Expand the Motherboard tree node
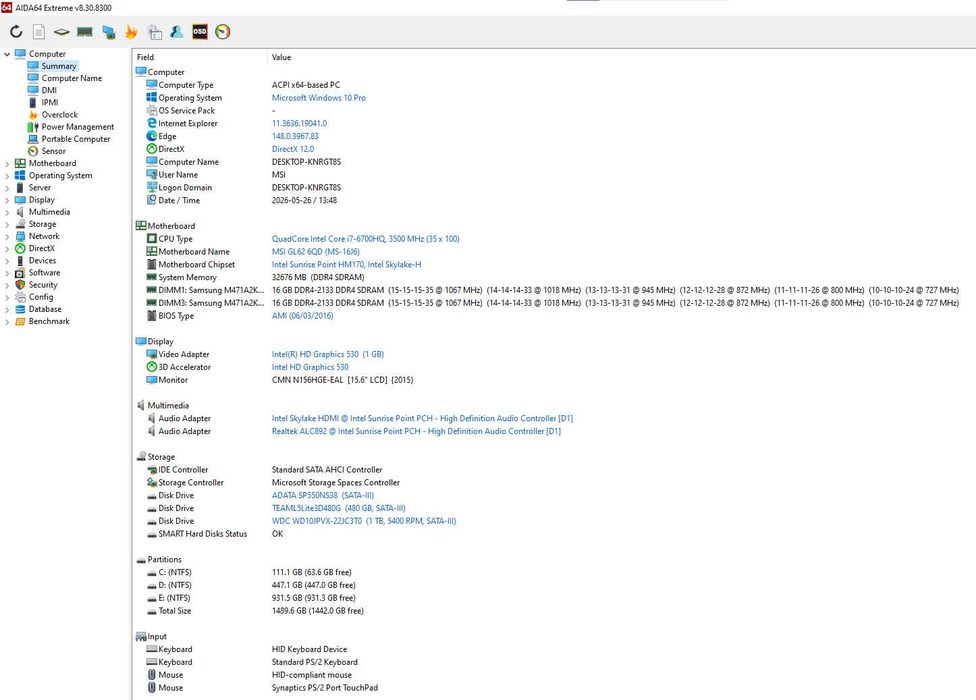This screenshot has height=700, width=976. [7, 164]
